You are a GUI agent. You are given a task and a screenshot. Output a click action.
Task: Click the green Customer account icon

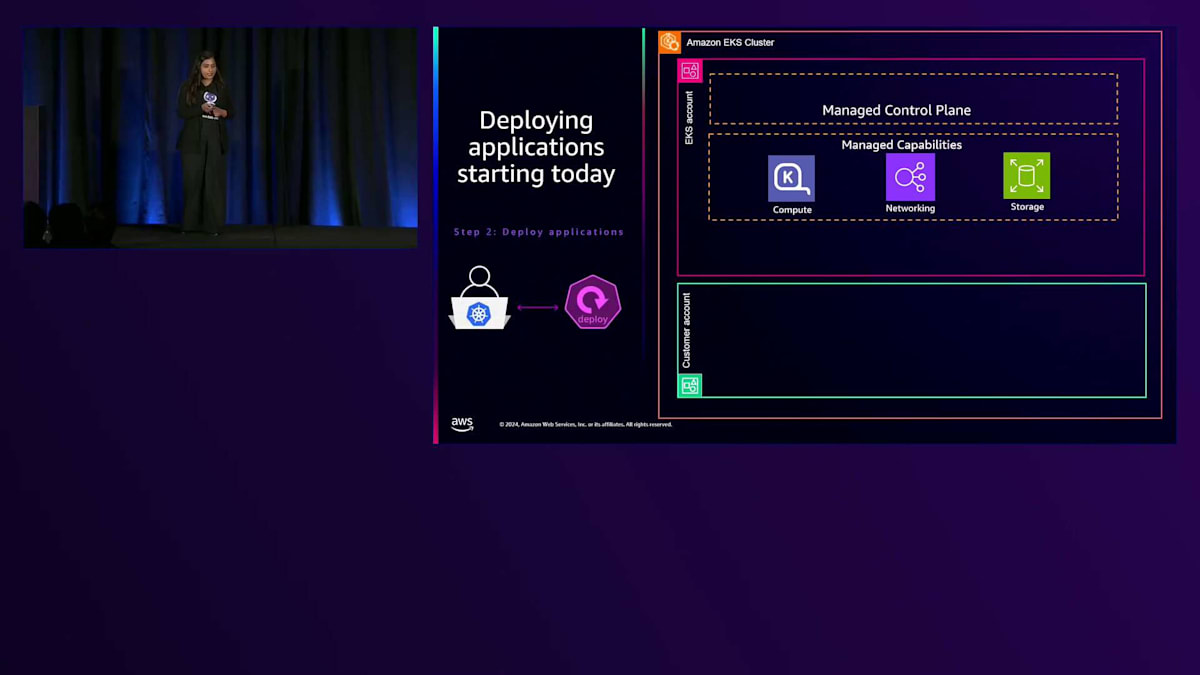(690, 385)
